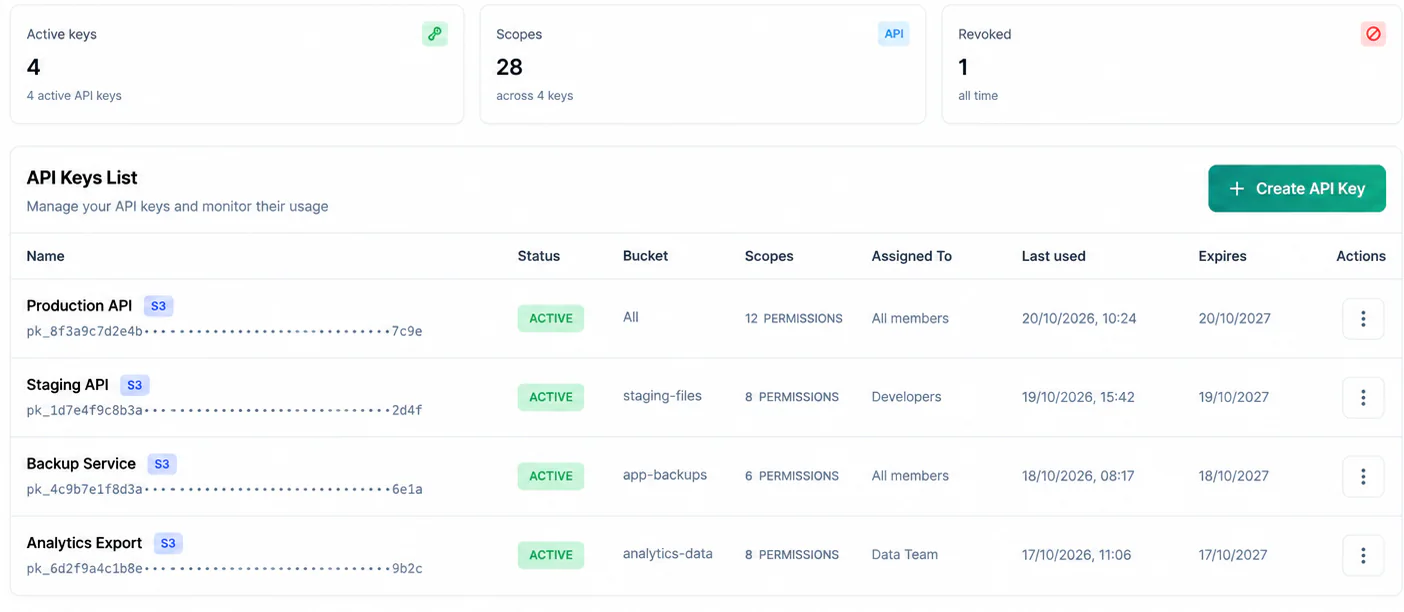Click 'Manage your API keys' description text
The height and width of the screenshot is (612, 1404).
point(178,207)
